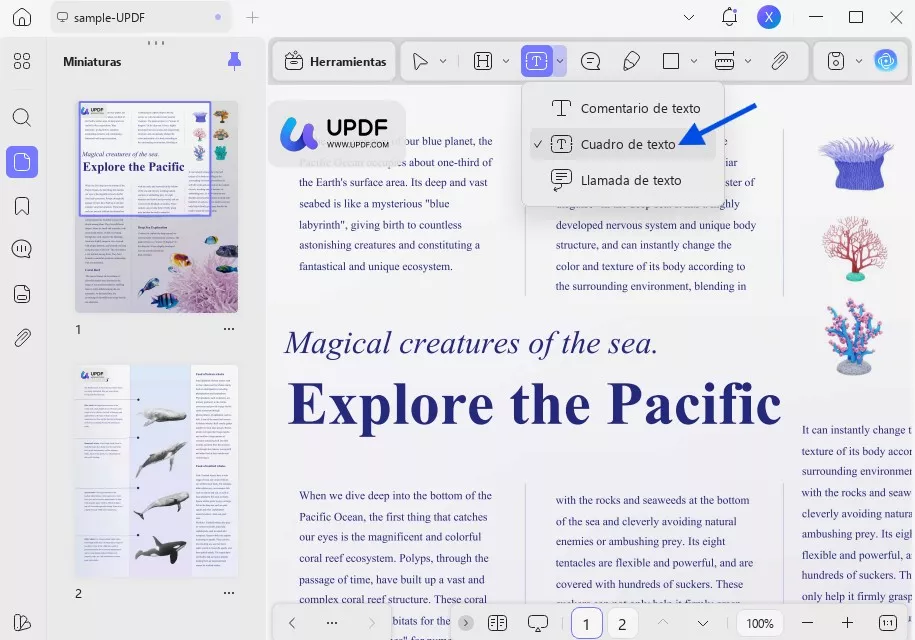Open the notifications bell
The width and height of the screenshot is (915, 640).
[729, 17]
